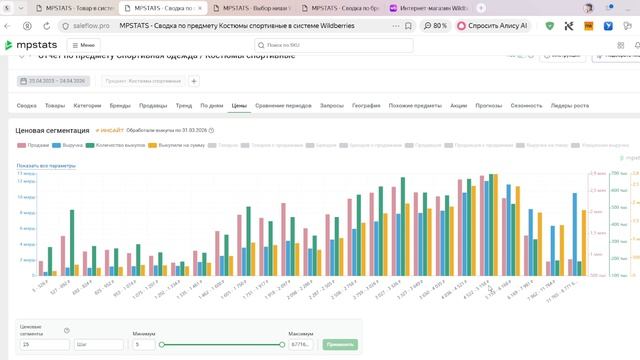
Task: Open the Yandex account circle icon
Action: pyautogui.click(x=27, y=26)
